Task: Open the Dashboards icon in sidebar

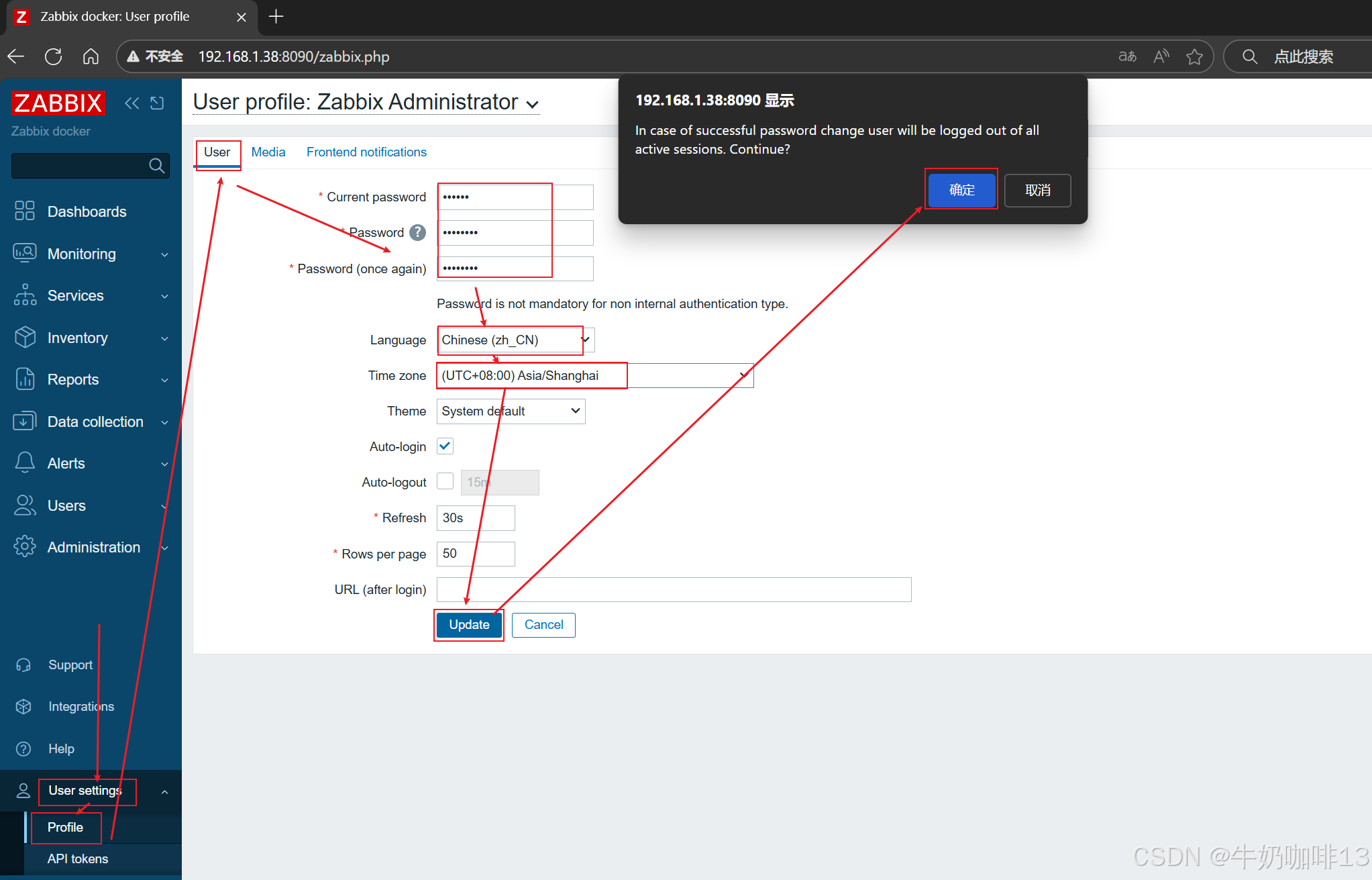Action: coord(25,211)
